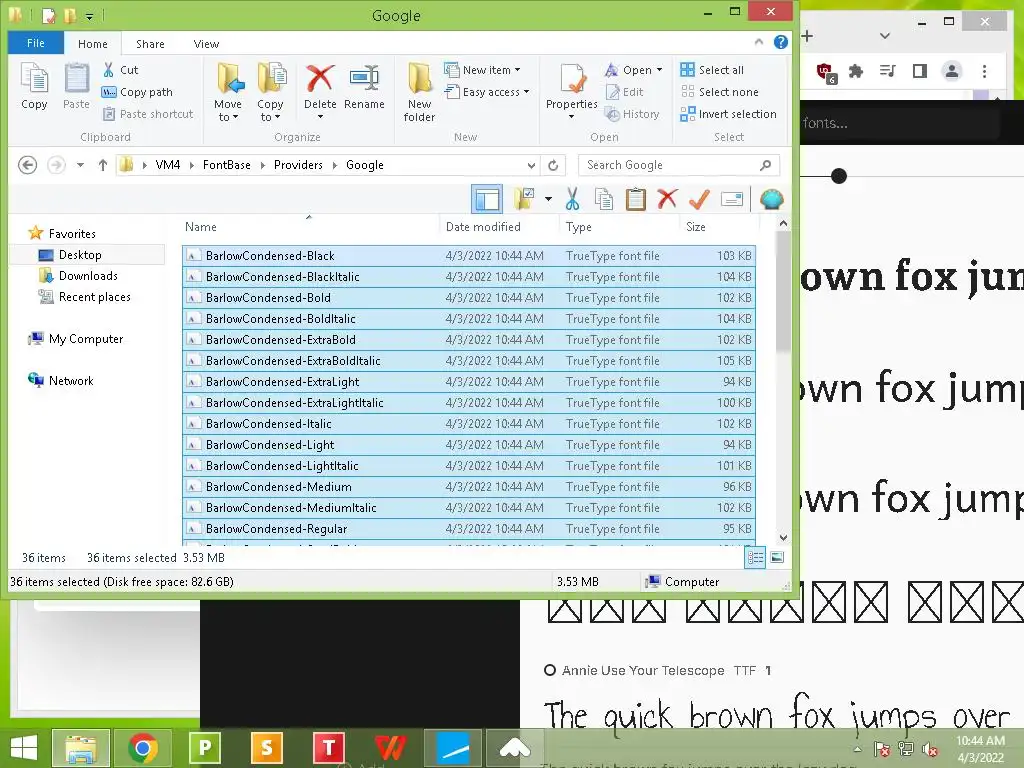Click Select all in the ribbon
Image resolution: width=1024 pixels, height=768 pixels.
tap(712, 70)
